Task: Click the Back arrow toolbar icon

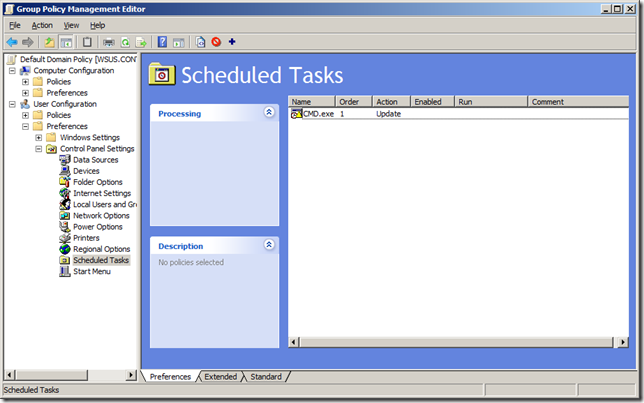Action: 12,42
